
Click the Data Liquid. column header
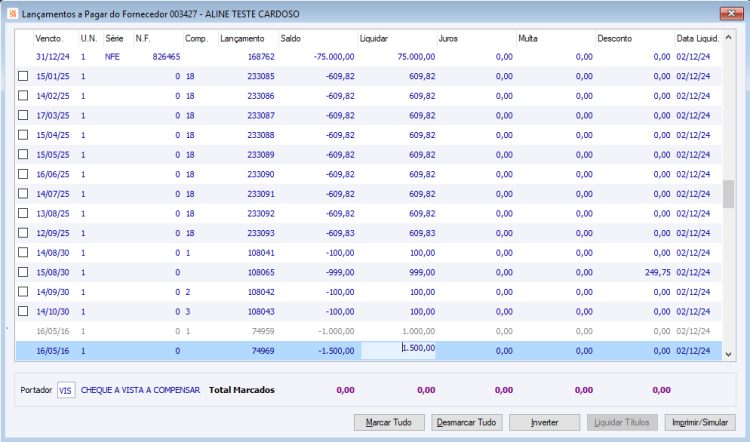click(x=698, y=38)
